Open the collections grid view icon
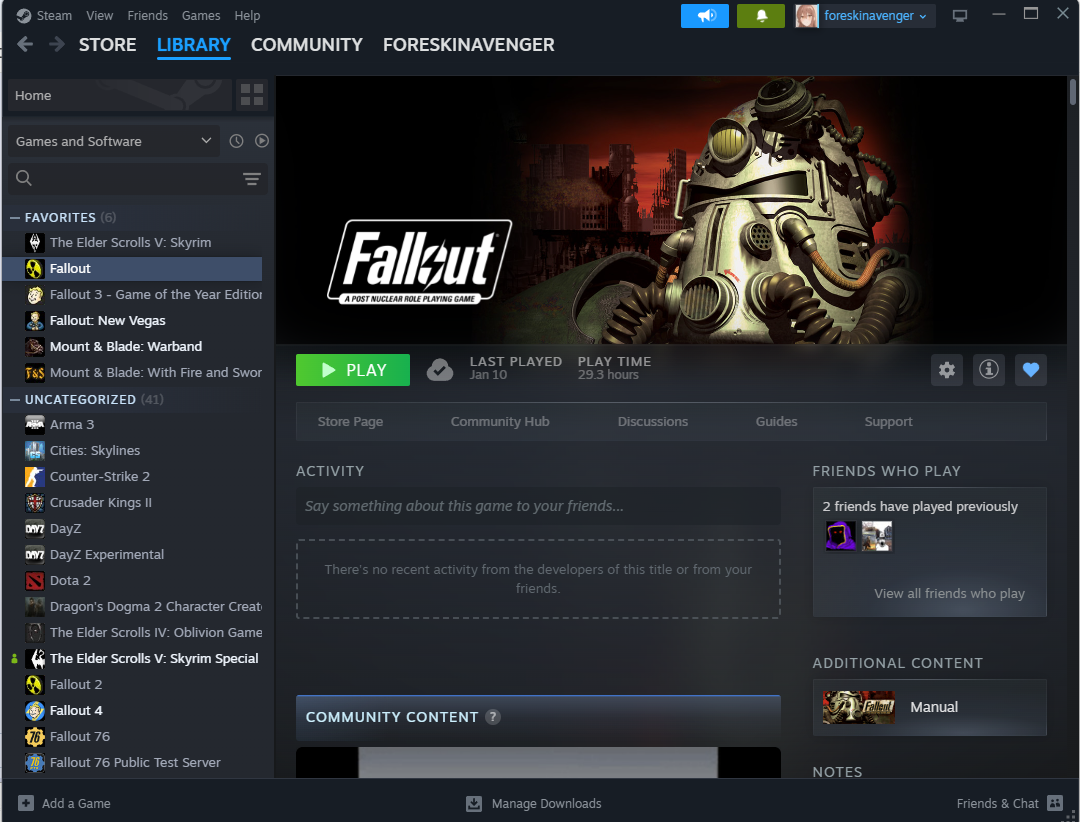Image resolution: width=1080 pixels, height=822 pixels. [x=251, y=95]
